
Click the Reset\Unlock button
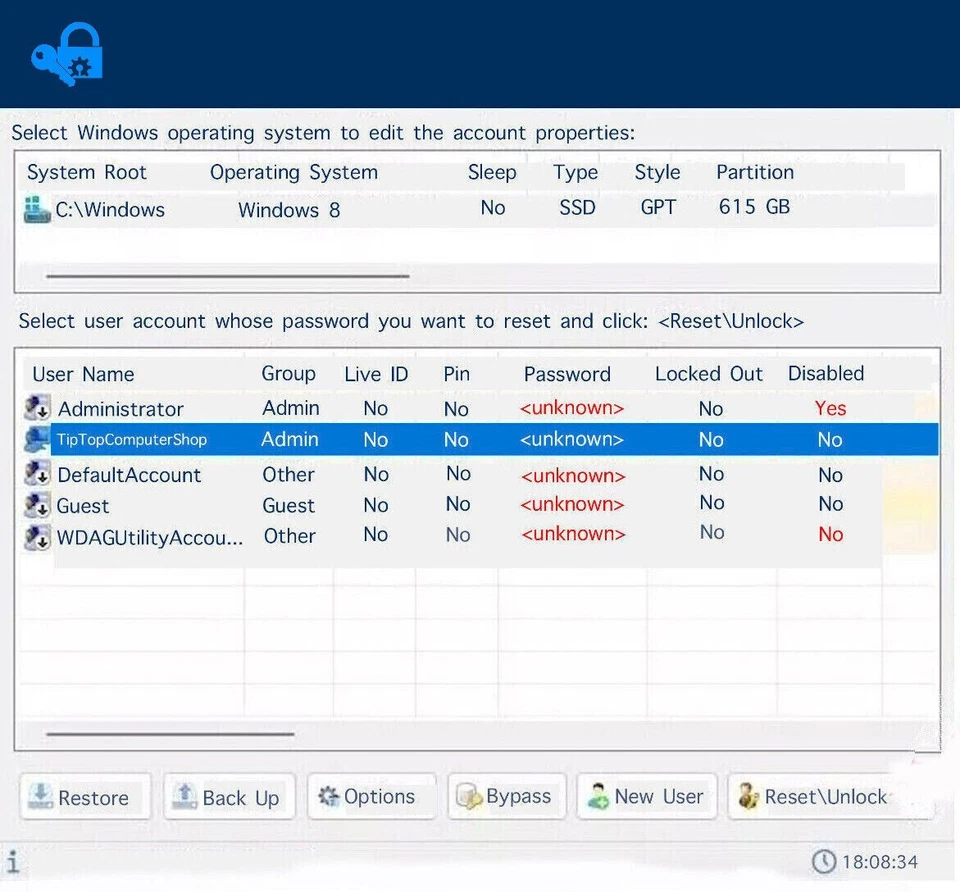pyautogui.click(x=812, y=797)
